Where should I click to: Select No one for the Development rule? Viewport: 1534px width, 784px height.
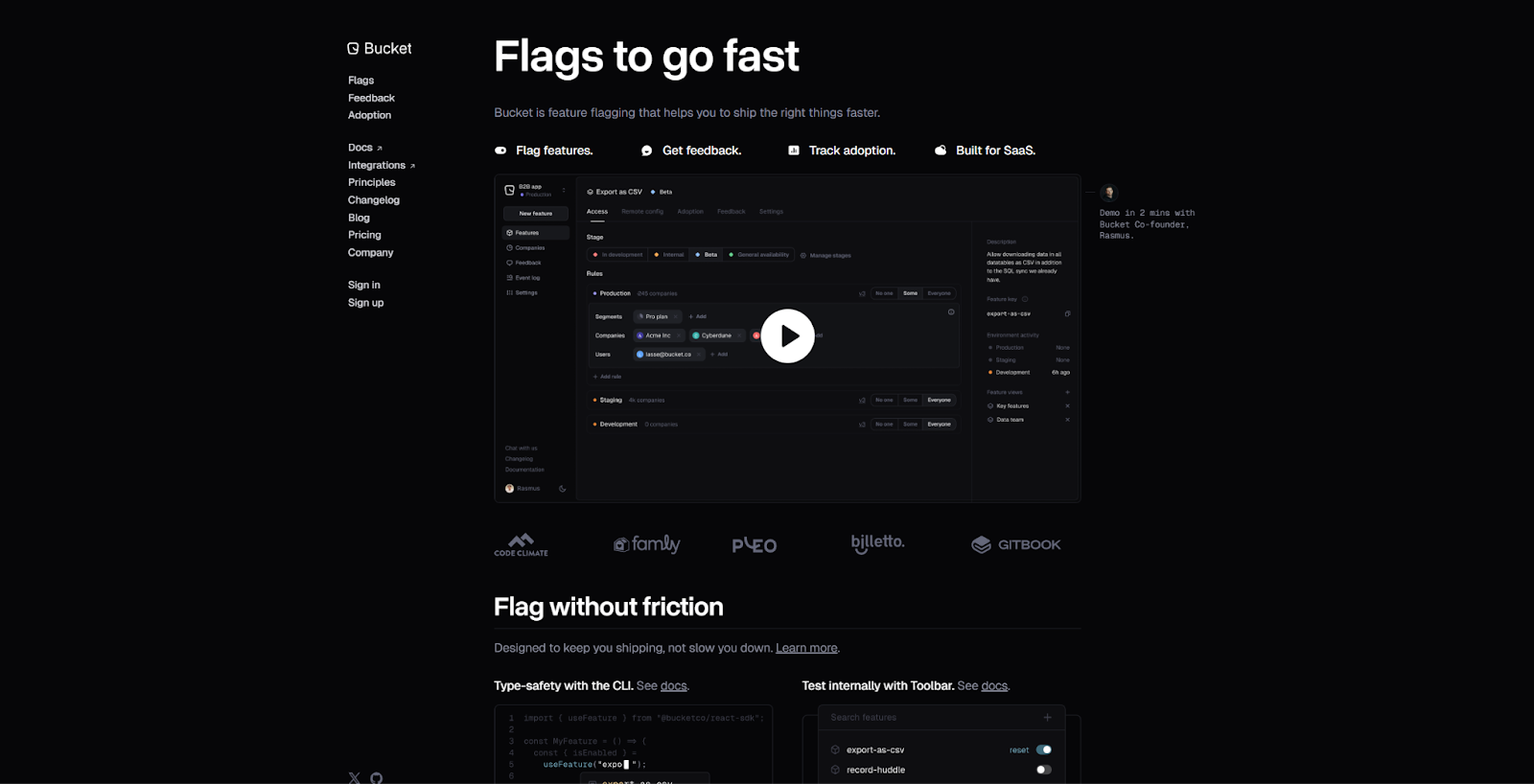coord(884,424)
